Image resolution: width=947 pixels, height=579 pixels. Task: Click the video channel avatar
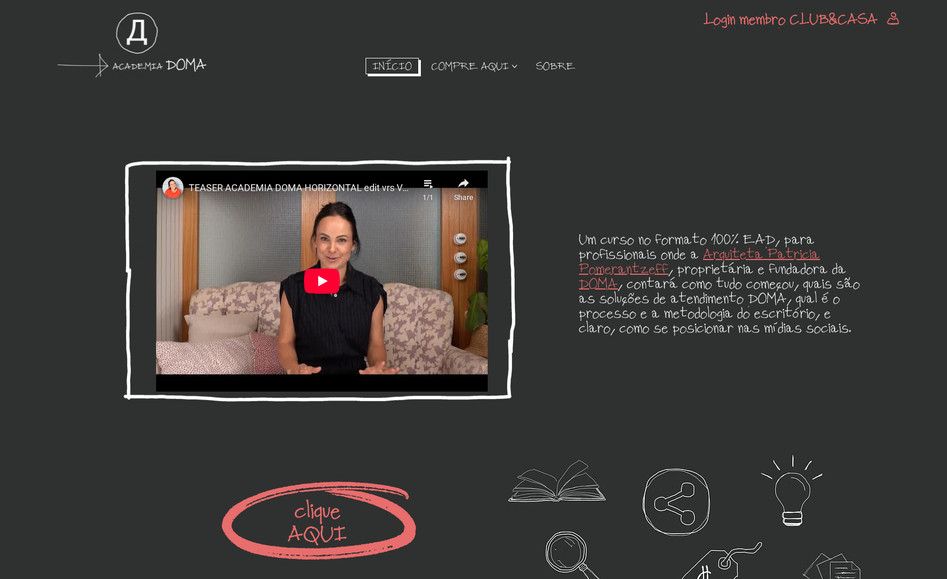[x=173, y=188]
